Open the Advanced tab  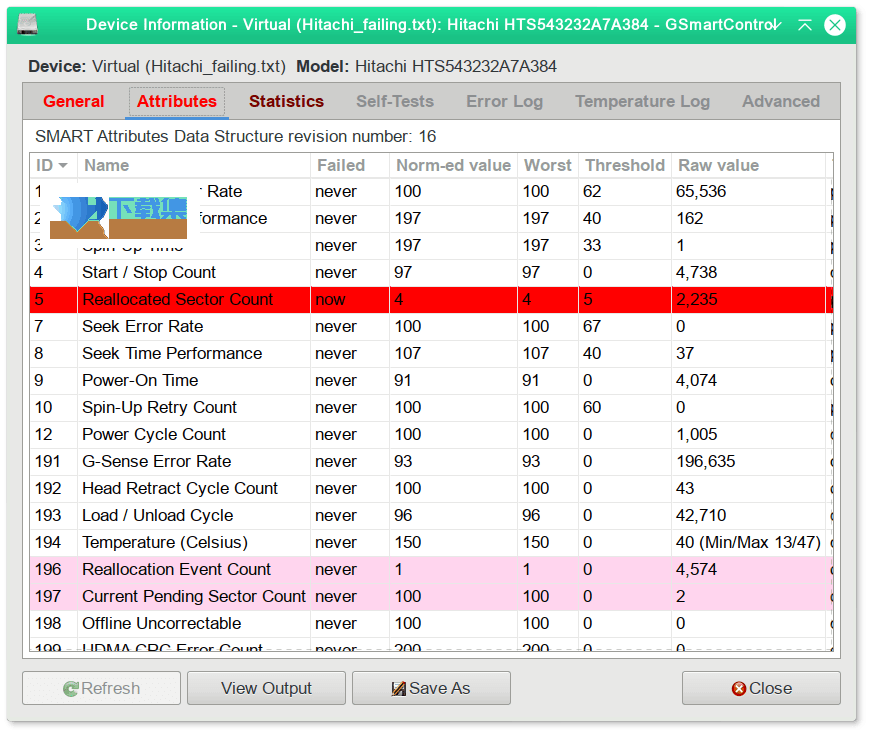pyautogui.click(x=781, y=101)
